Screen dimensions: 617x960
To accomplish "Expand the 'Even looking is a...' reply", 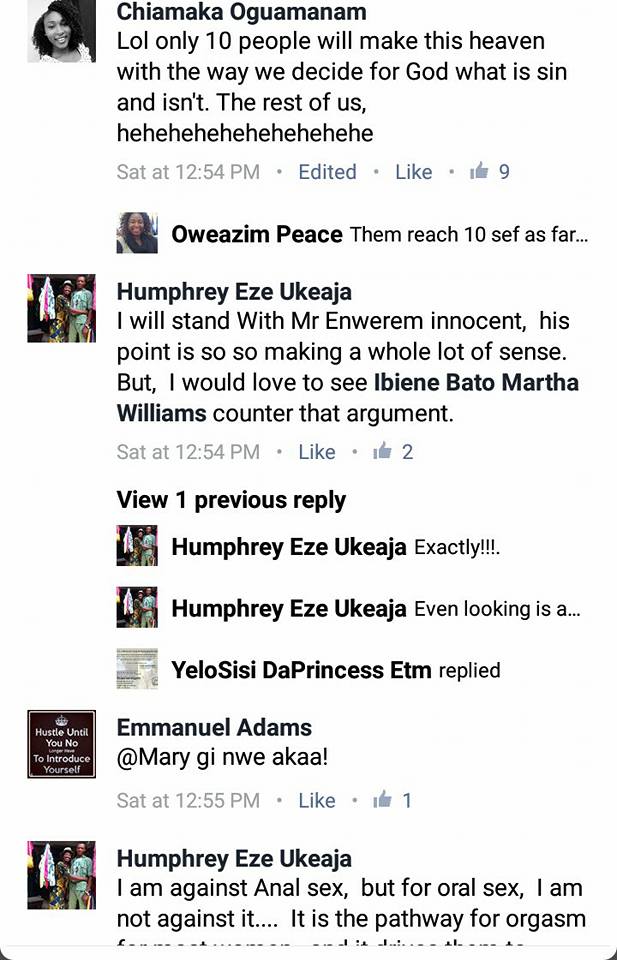I will point(497,609).
